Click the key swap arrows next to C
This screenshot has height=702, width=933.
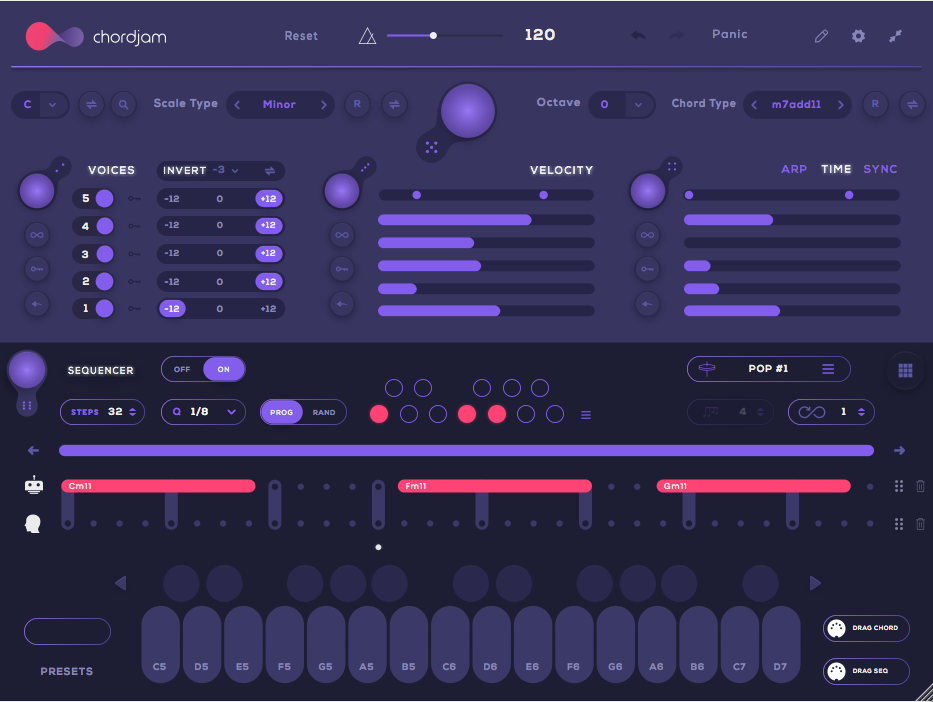[91, 105]
